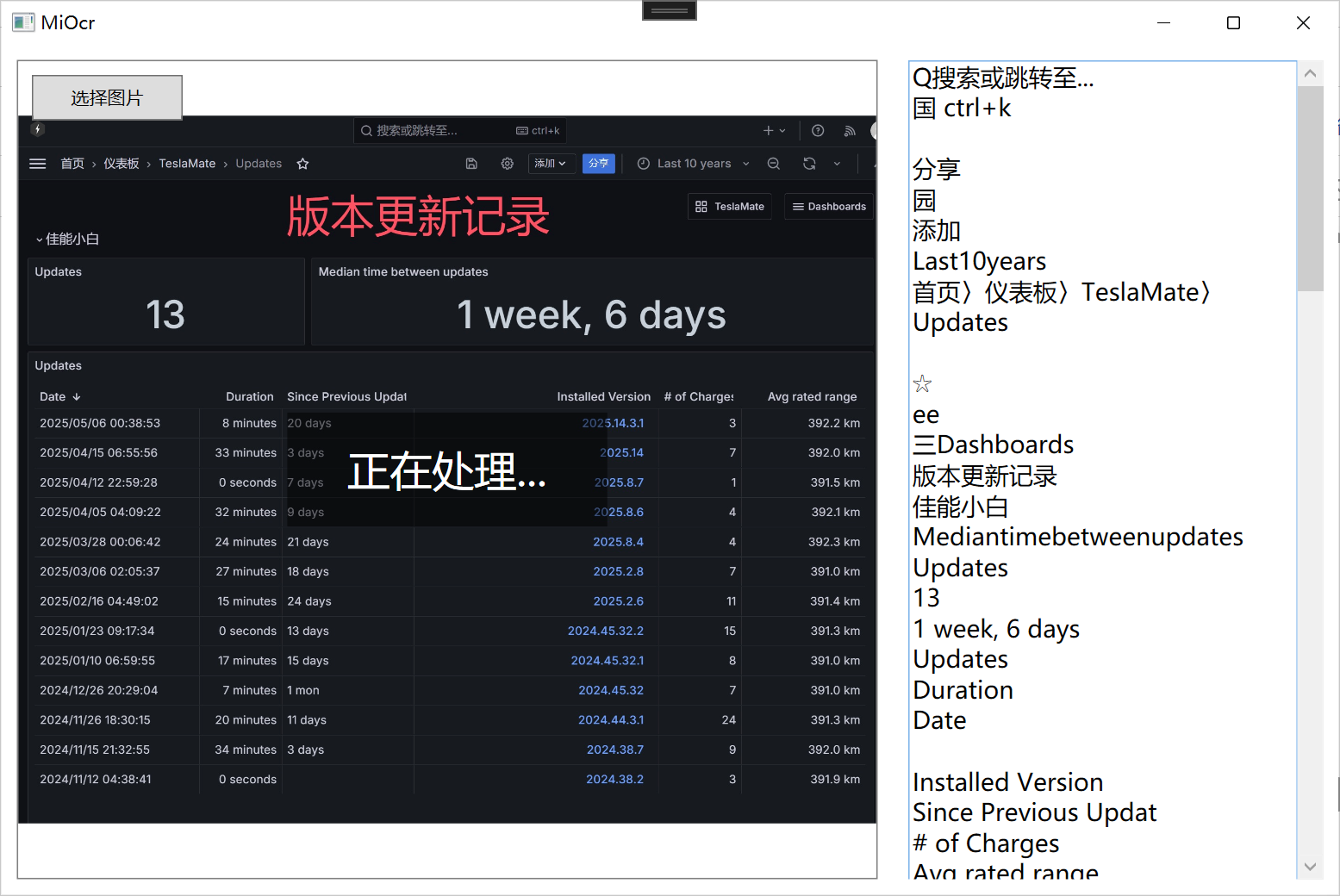
Task: Click the date cell 2025/03/28 00:06:42
Action: coord(100,542)
